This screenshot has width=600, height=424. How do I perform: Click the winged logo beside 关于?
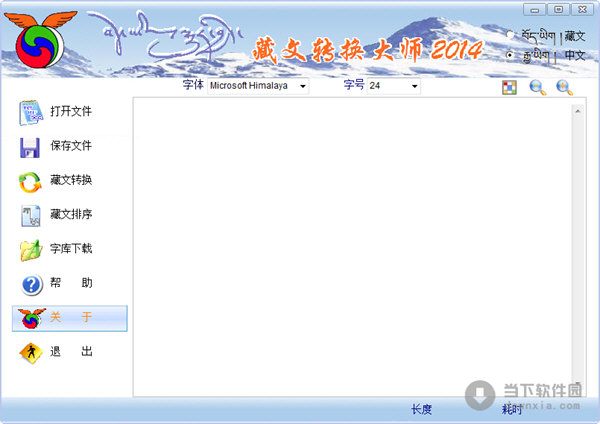(31, 318)
